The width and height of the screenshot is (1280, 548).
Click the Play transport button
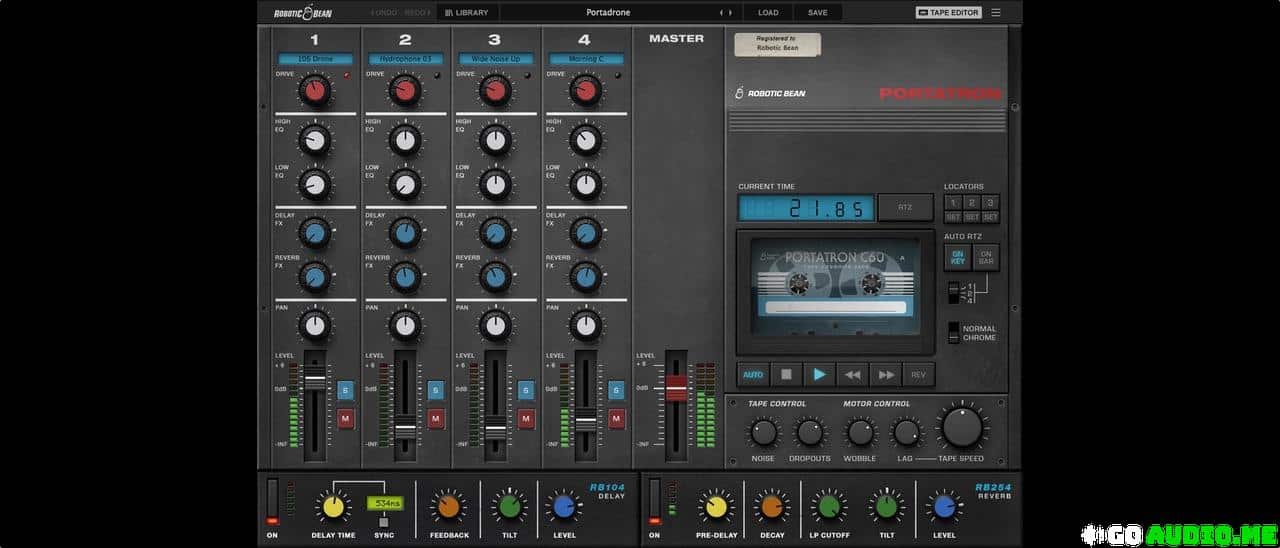(819, 375)
